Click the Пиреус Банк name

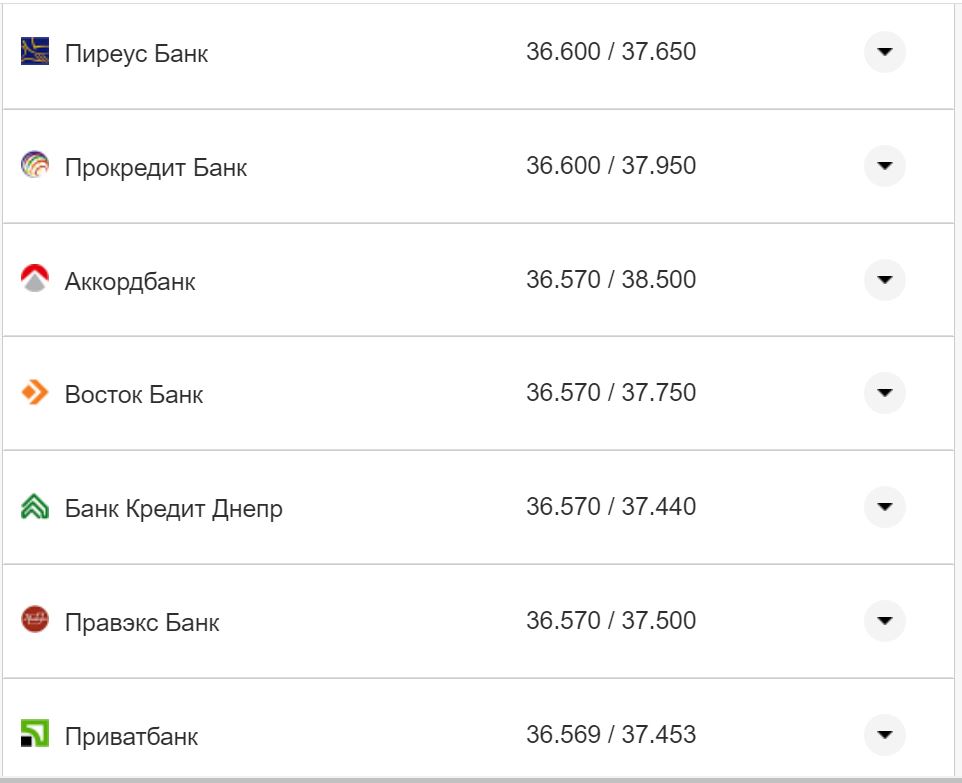136,53
